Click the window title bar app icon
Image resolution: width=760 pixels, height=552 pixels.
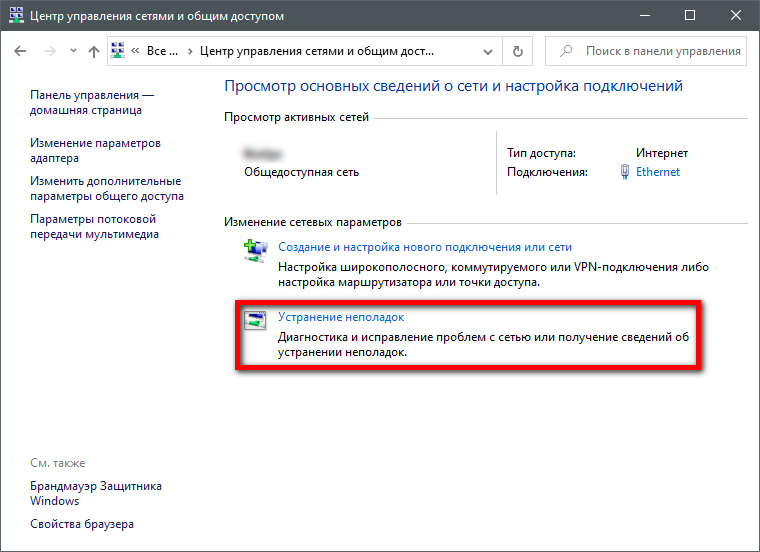tap(16, 15)
